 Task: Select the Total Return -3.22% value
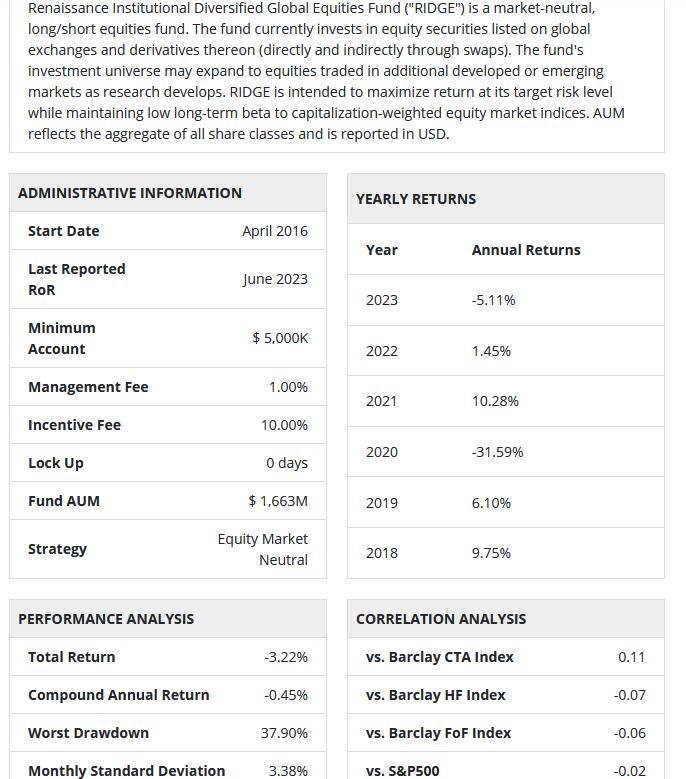click(286, 657)
